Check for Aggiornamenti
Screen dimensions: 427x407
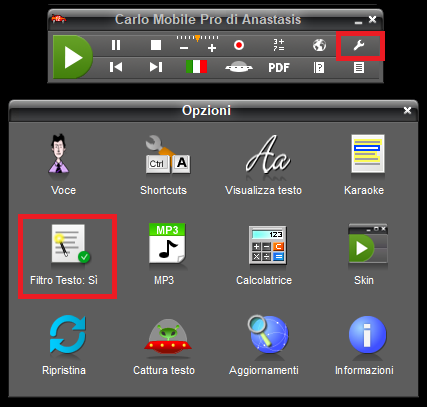264,345
